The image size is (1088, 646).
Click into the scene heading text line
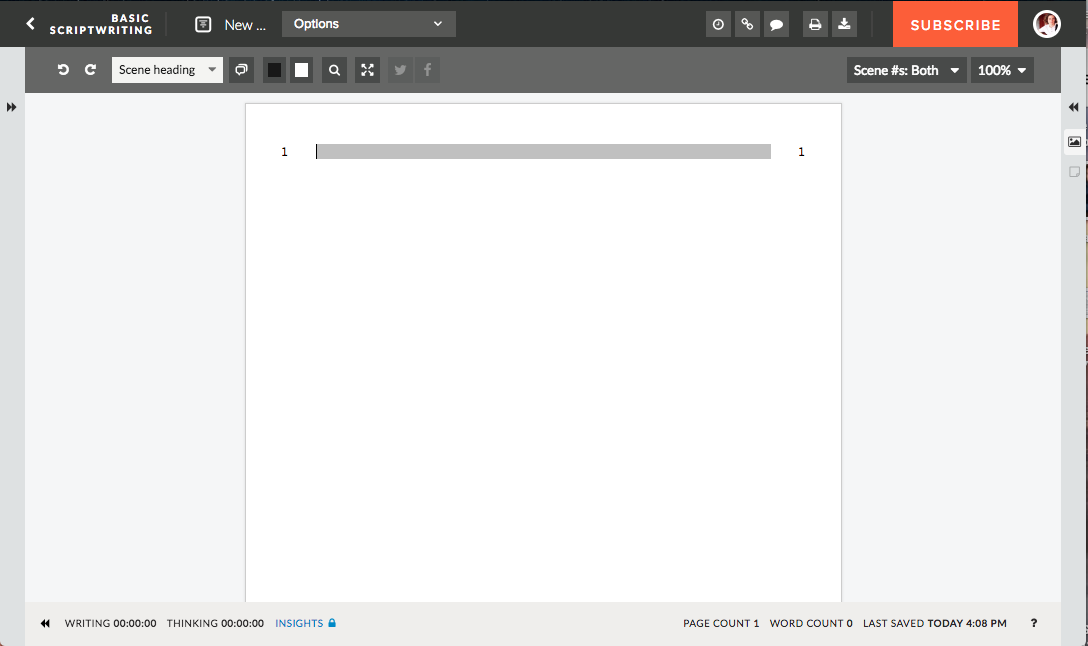[x=543, y=152]
